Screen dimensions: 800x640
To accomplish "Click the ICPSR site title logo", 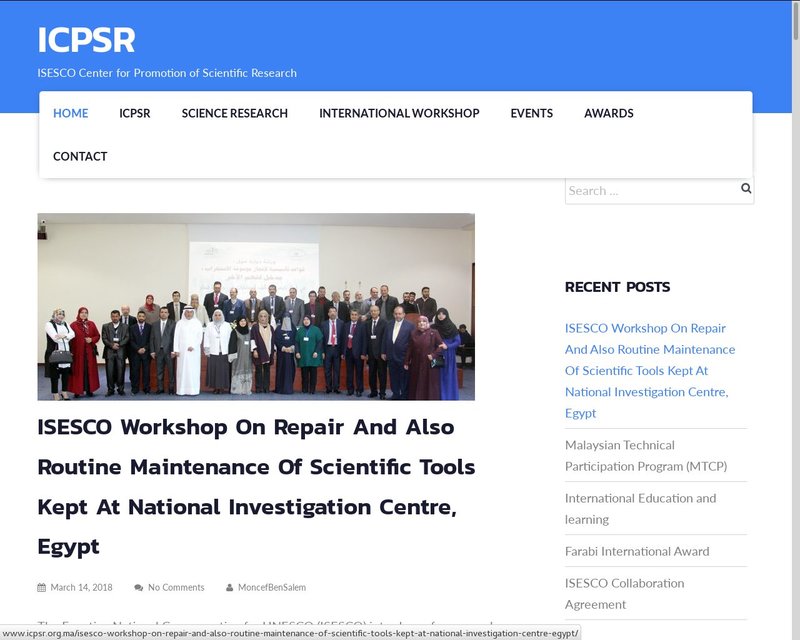I will [86, 40].
